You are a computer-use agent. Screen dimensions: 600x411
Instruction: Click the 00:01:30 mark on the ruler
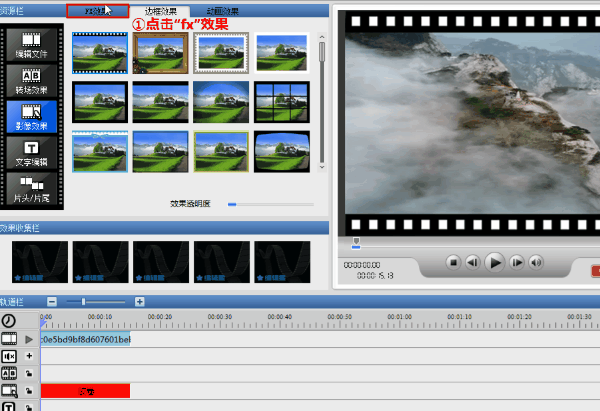click(x=579, y=317)
